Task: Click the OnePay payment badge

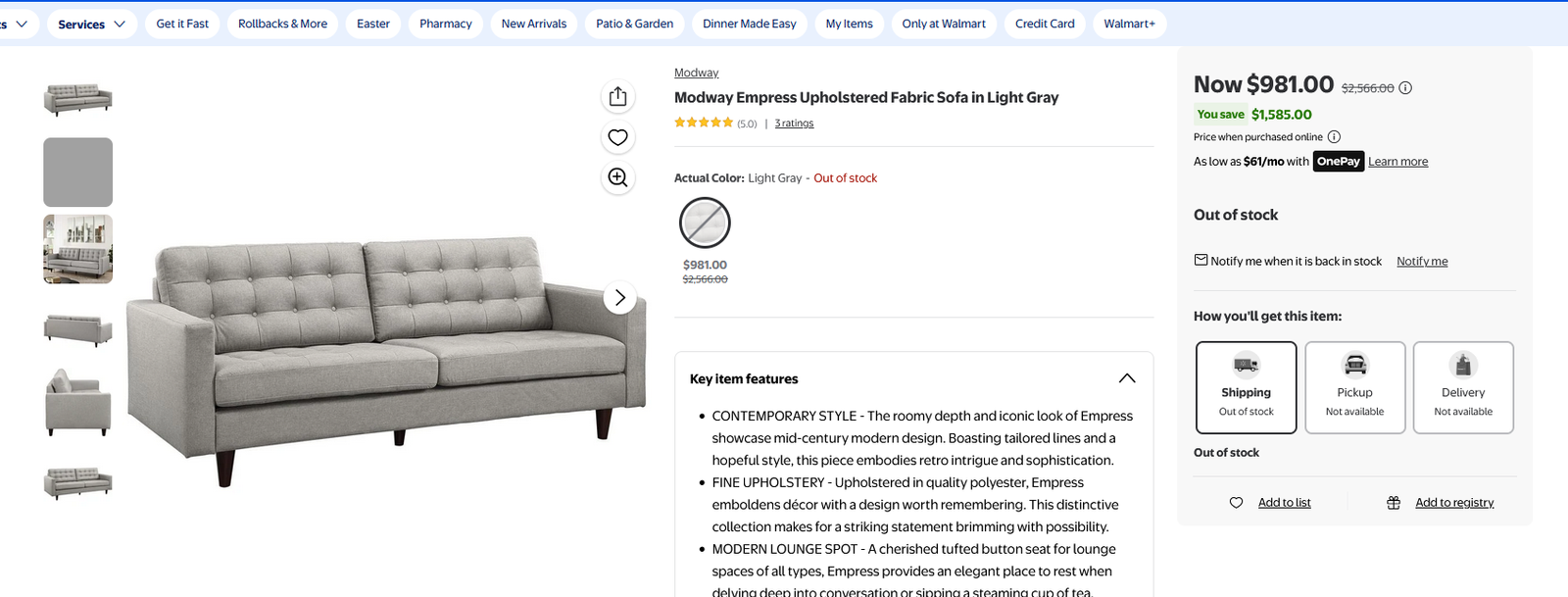Action: click(x=1338, y=161)
